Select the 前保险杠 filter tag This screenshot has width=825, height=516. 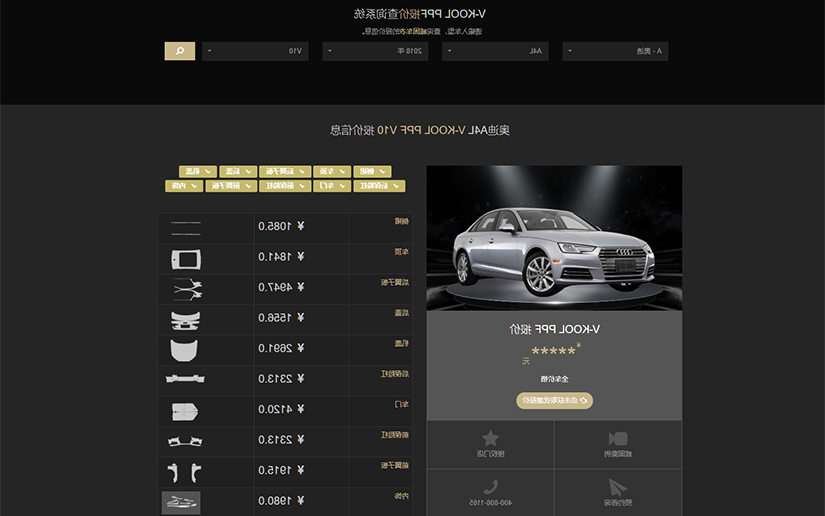[x=285, y=186]
